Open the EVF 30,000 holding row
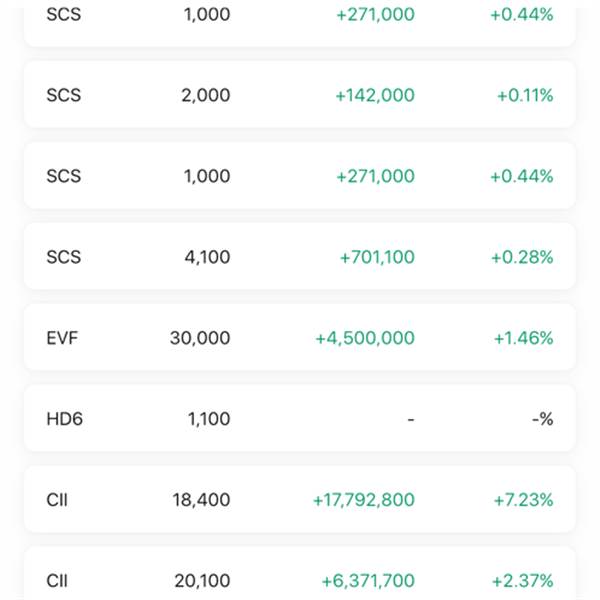This screenshot has height=600, width=600. [300, 338]
